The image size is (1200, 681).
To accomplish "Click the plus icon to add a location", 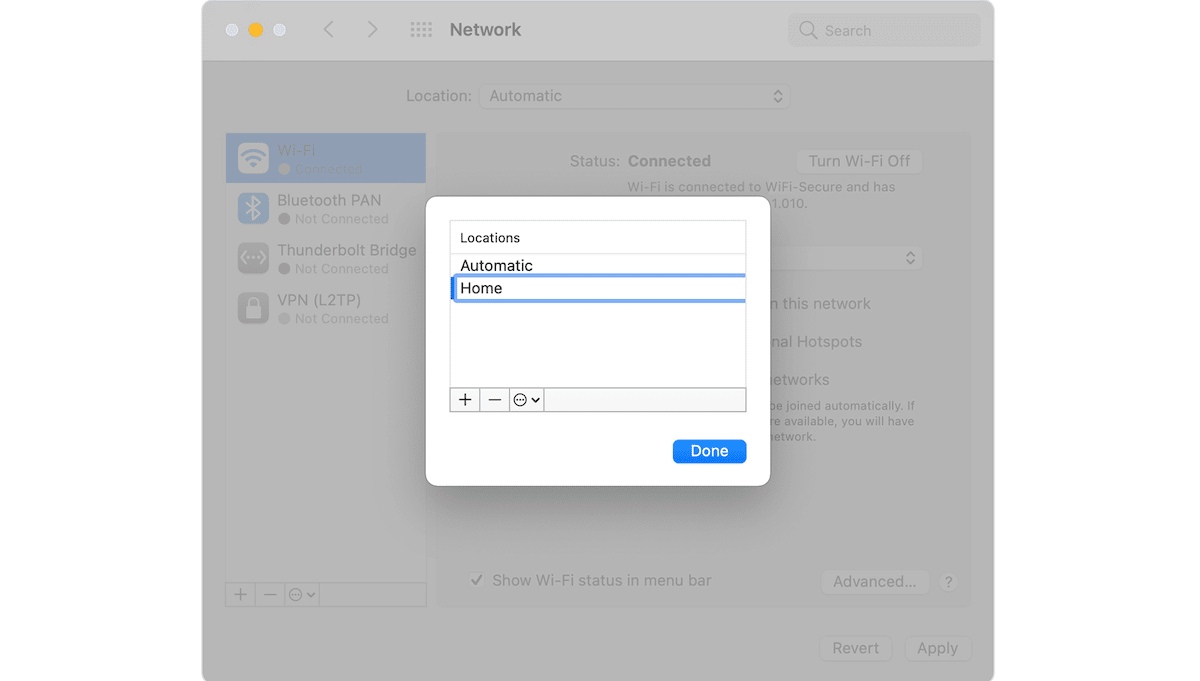I will coord(465,400).
